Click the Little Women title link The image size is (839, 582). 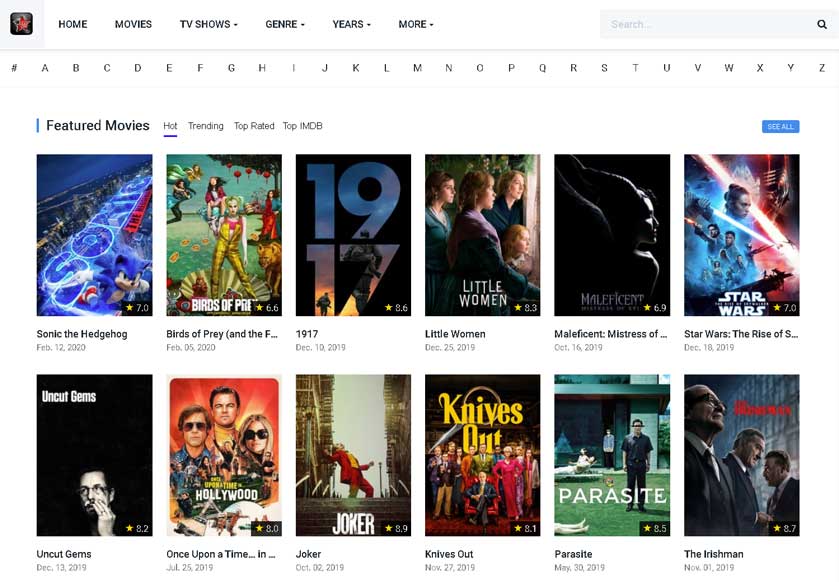(455, 334)
